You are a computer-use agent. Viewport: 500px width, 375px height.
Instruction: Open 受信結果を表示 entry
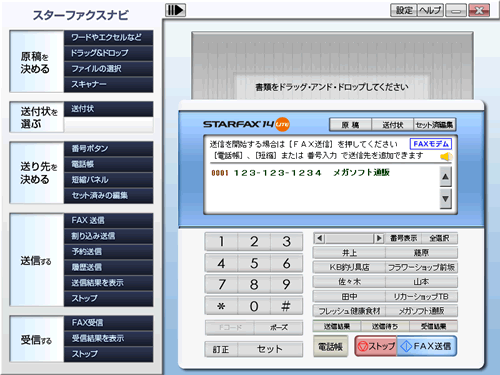(108, 339)
